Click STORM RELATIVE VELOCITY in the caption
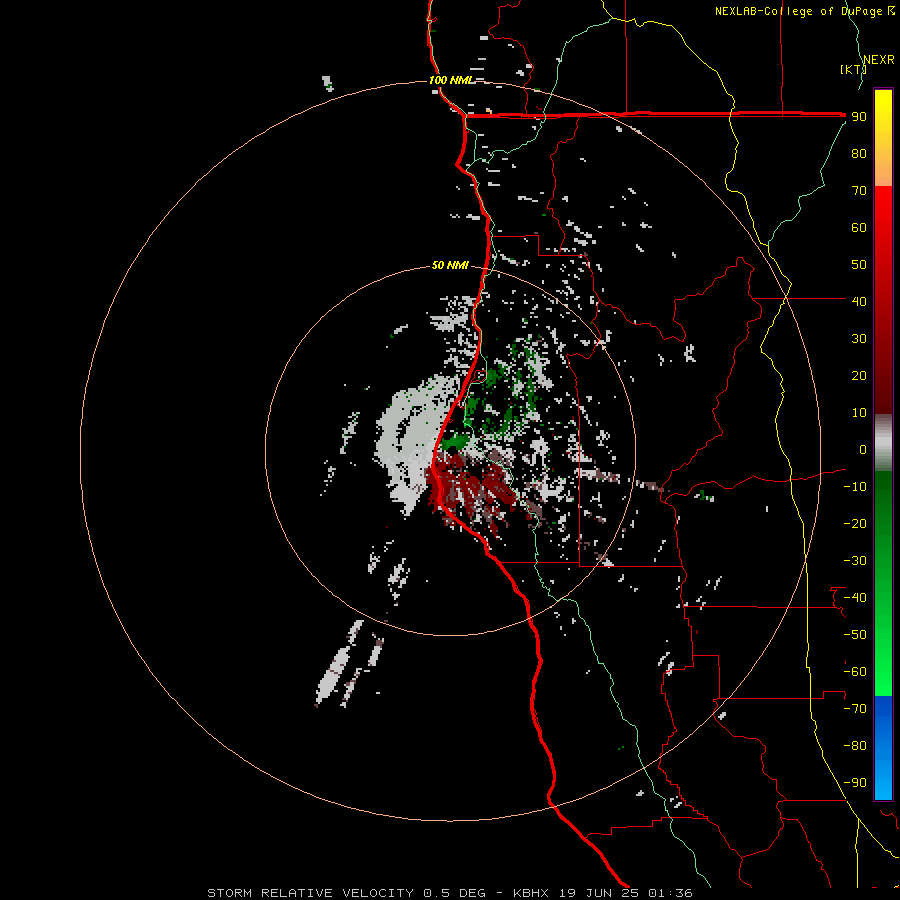 point(311,893)
